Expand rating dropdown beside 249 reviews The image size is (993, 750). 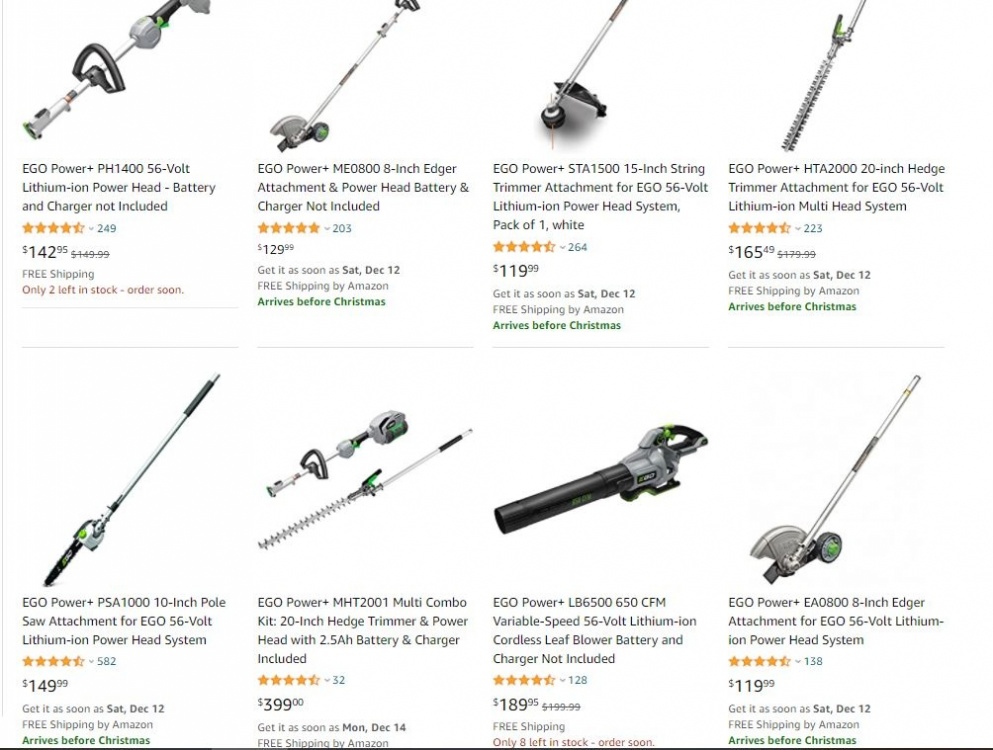[x=91, y=229]
